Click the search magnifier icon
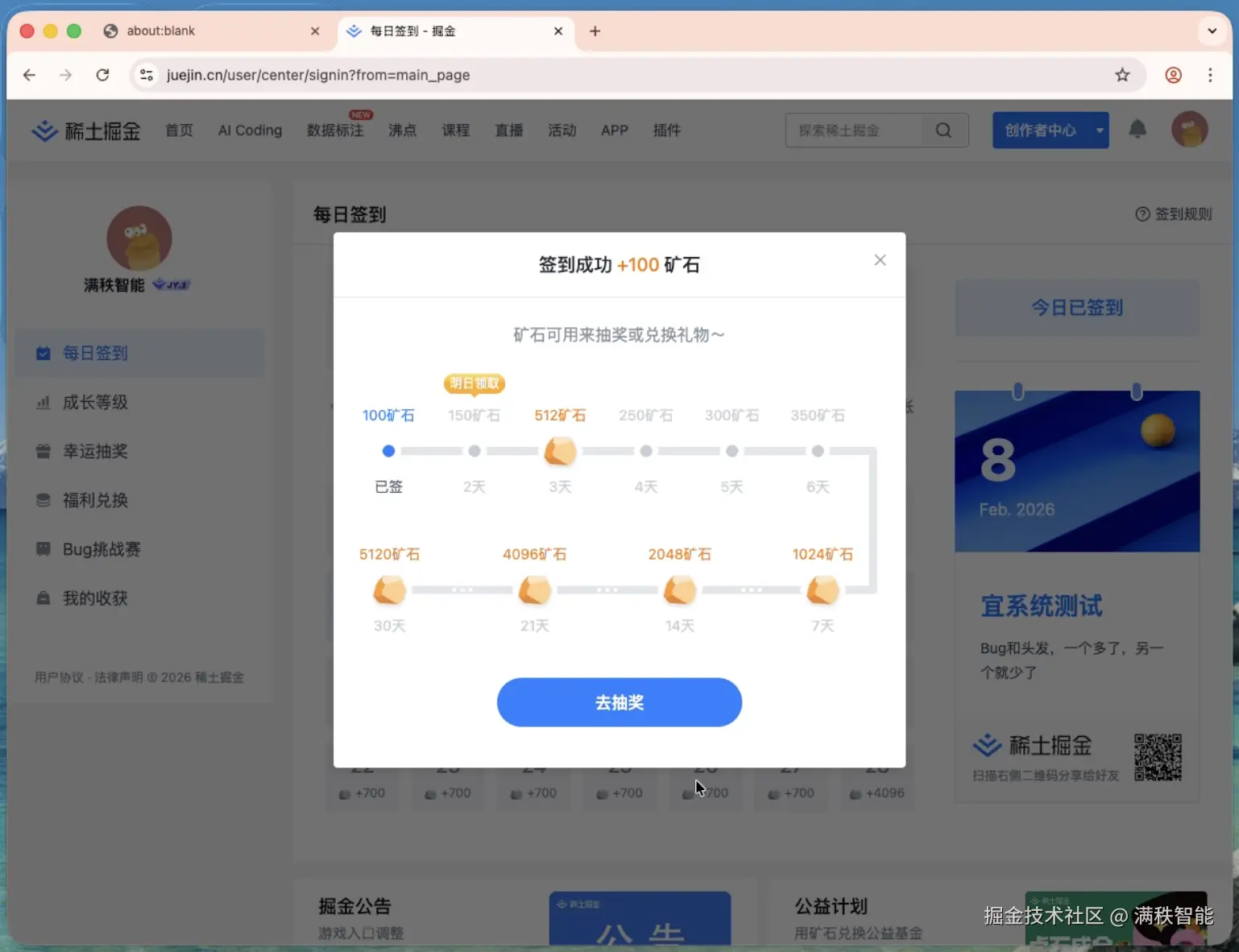The image size is (1239, 952). pos(943,130)
